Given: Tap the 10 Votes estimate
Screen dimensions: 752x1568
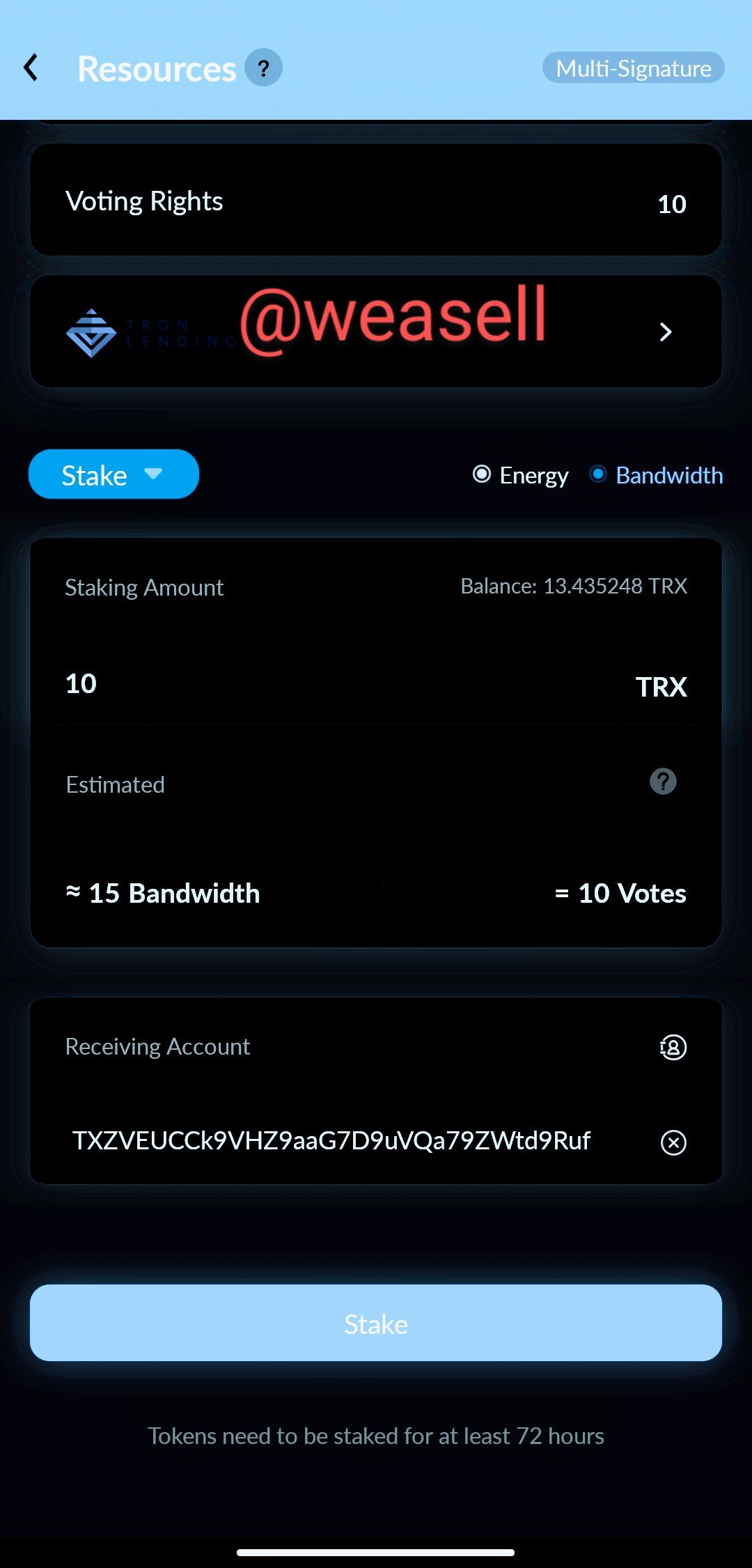Looking at the screenshot, I should [x=620, y=894].
